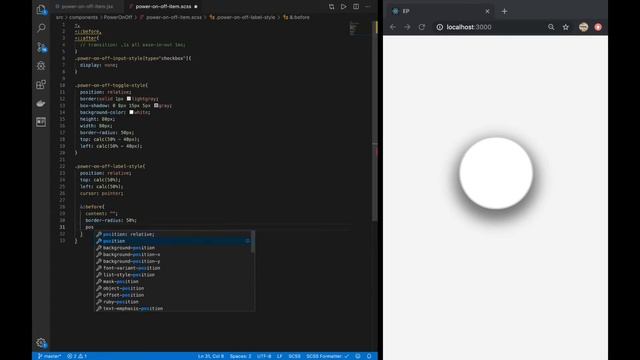Click the components breadcrumb segment
640x360 pixels.
(83, 18)
